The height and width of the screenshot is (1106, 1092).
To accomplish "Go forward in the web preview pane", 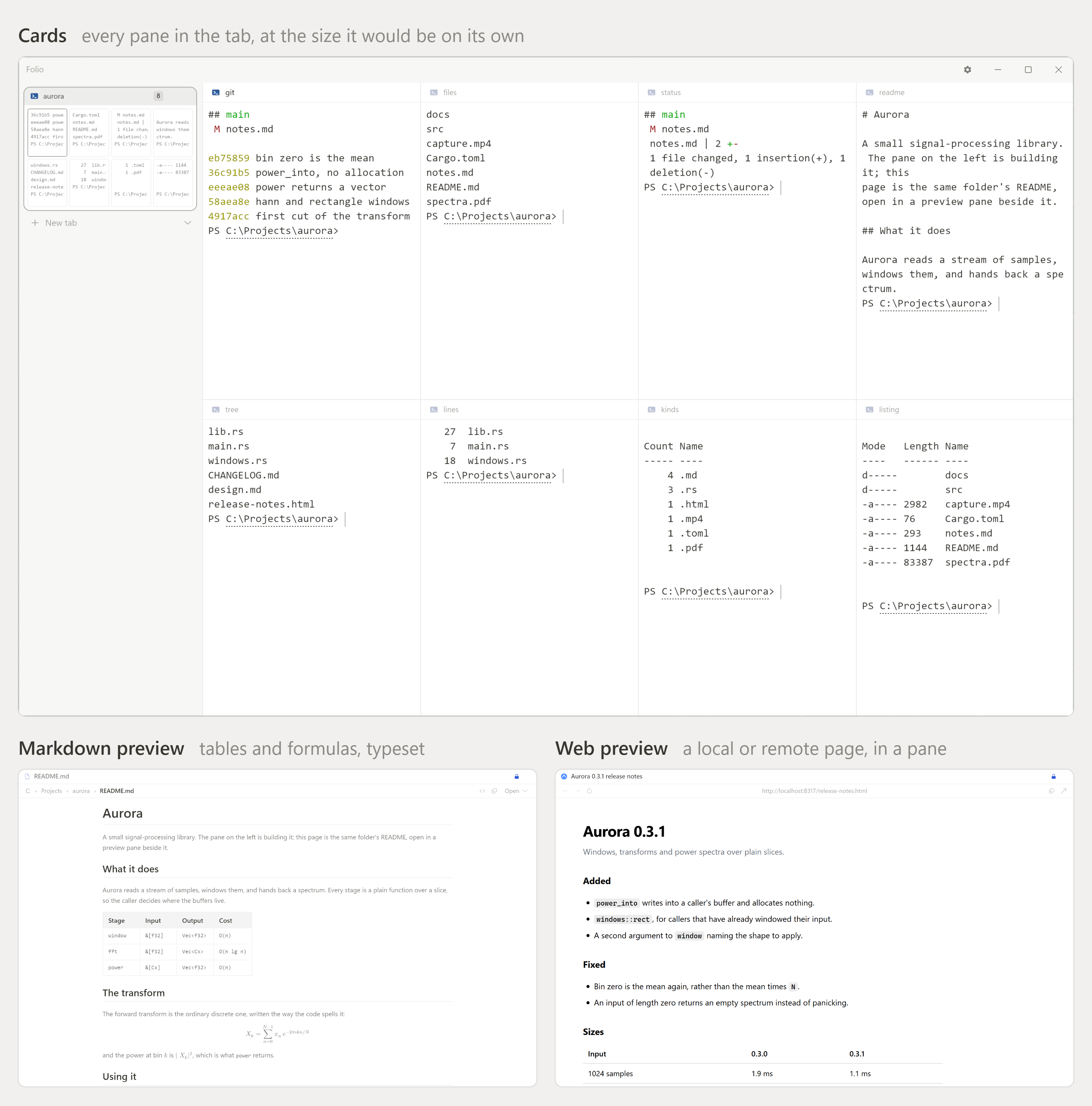I will [x=577, y=791].
